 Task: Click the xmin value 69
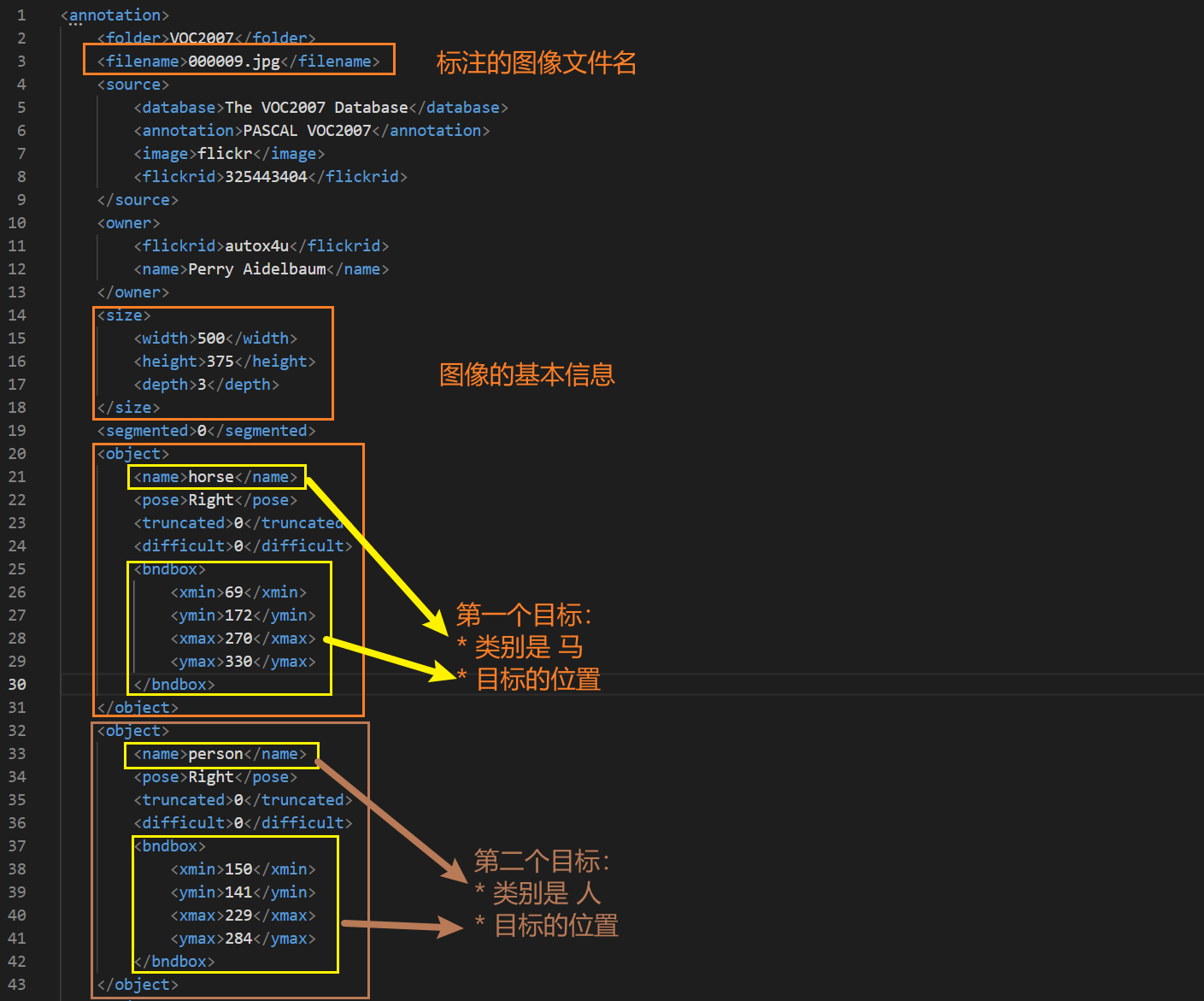click(x=233, y=592)
